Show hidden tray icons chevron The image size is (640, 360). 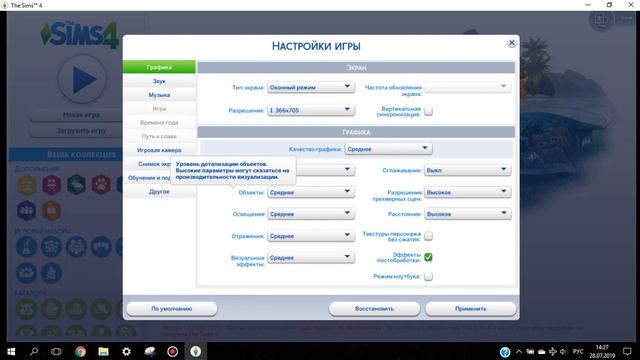click(519, 351)
